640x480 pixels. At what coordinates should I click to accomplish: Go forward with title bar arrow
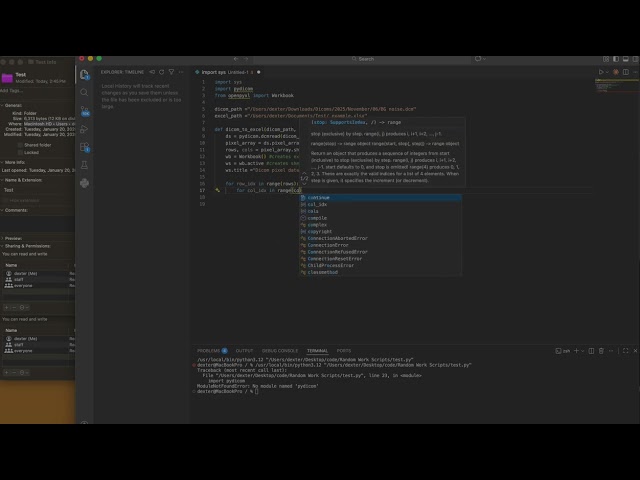[246, 59]
